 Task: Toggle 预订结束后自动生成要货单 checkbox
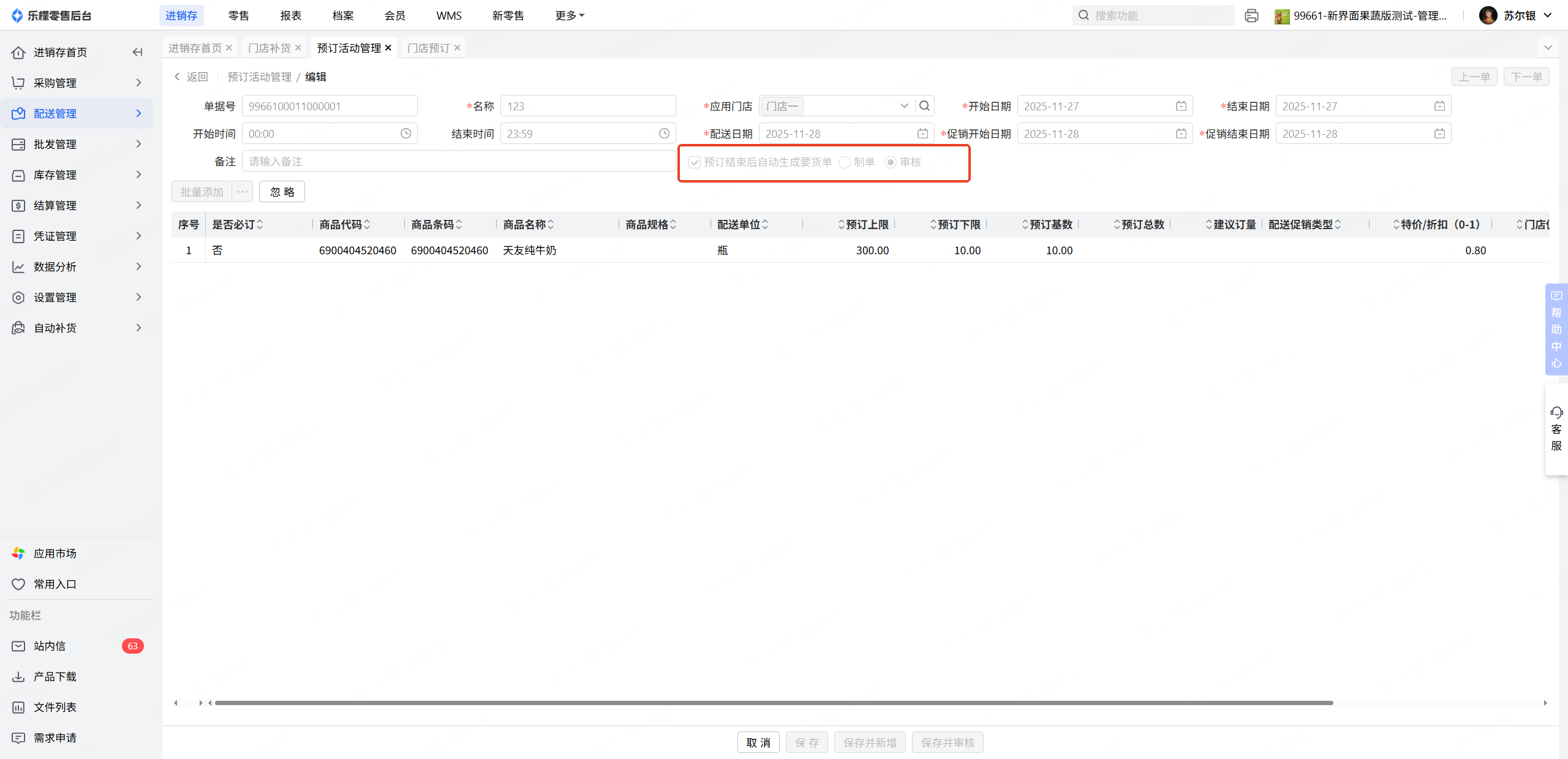[695, 162]
